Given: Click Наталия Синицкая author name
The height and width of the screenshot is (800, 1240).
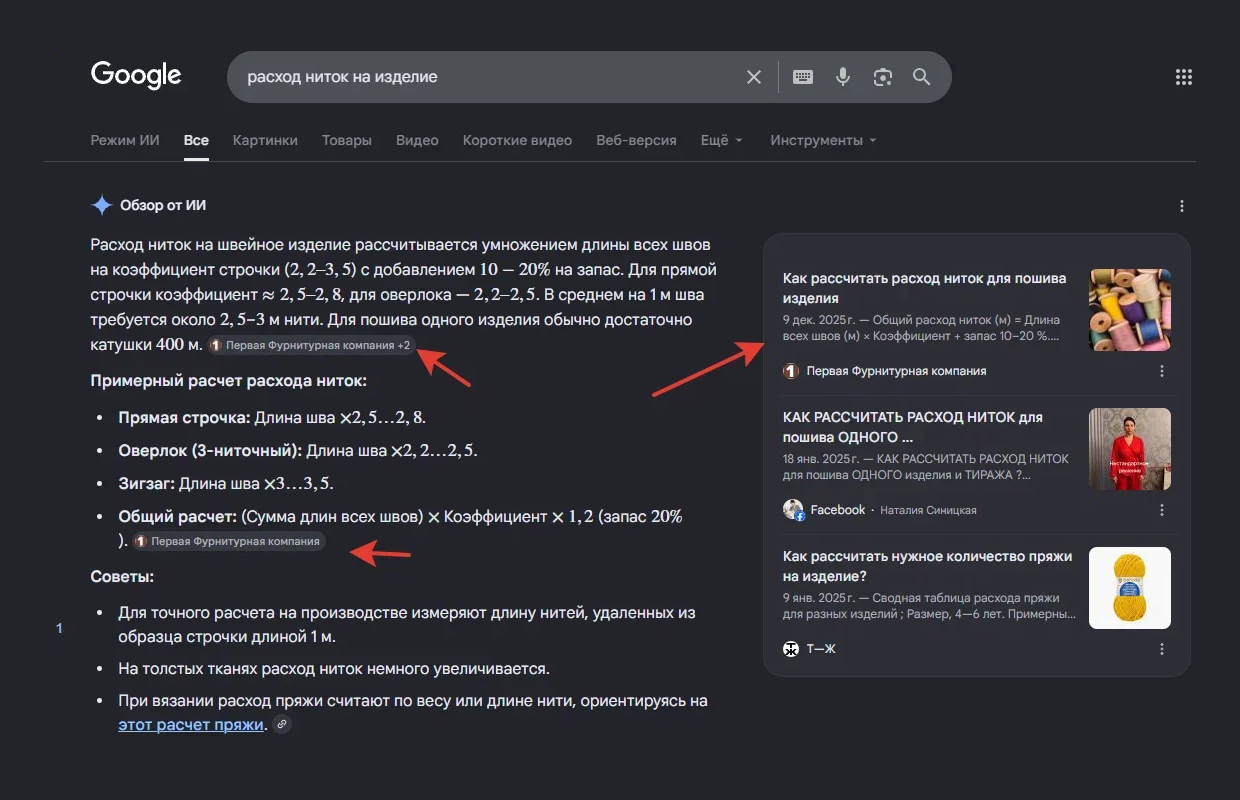Looking at the screenshot, I should tap(928, 510).
